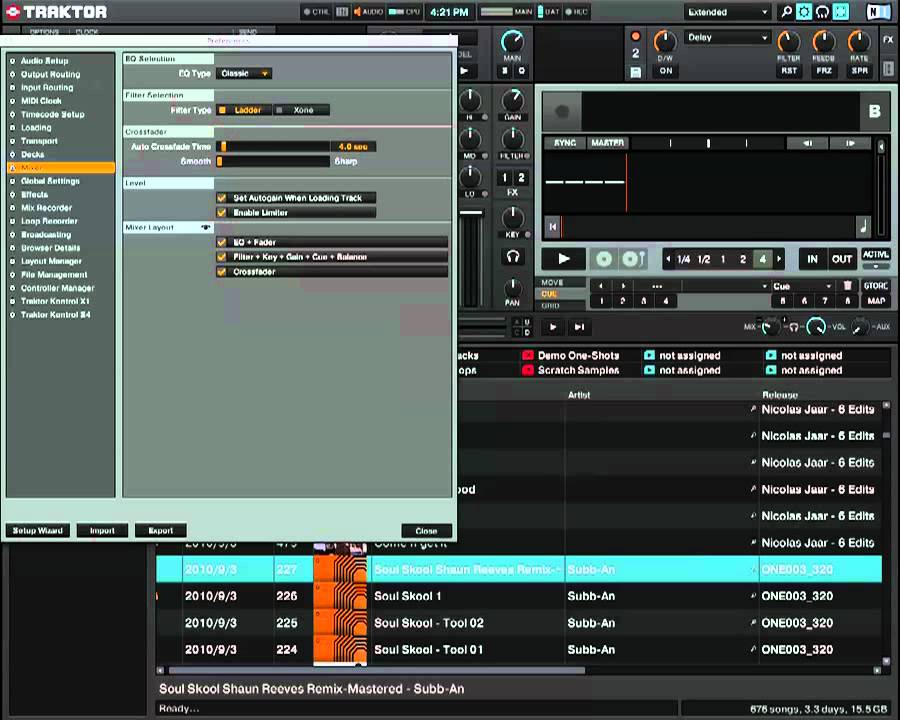Select the Ladder filter type
The width and height of the screenshot is (900, 720).
tap(243, 110)
